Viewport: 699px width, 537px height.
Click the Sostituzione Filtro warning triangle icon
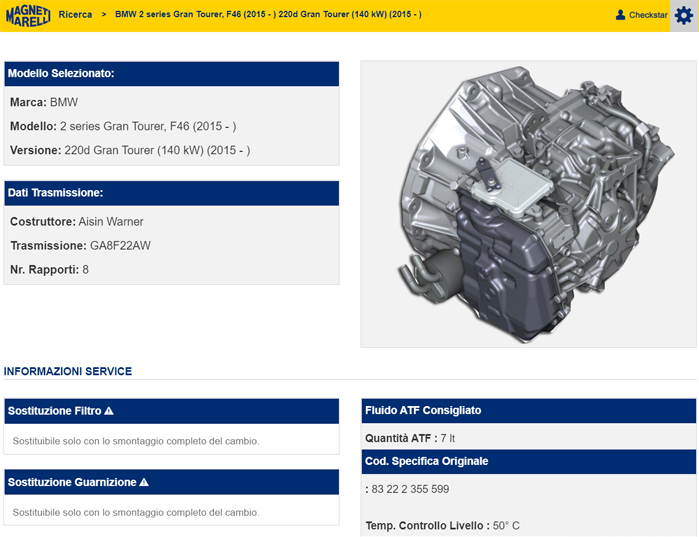[109, 411]
